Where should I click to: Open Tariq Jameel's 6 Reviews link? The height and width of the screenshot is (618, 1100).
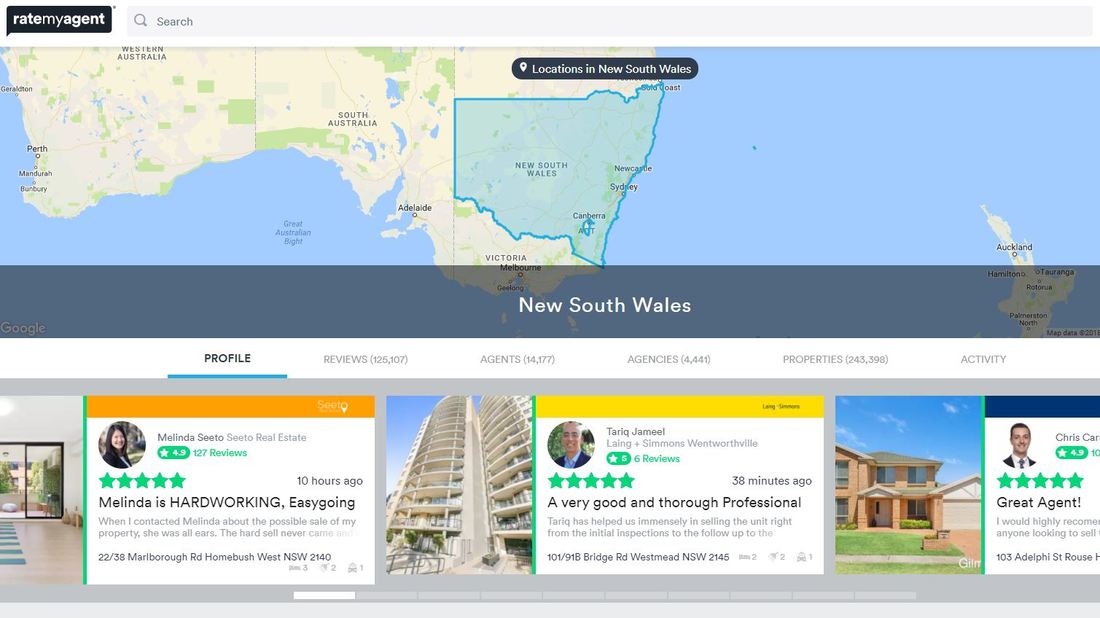click(x=657, y=458)
